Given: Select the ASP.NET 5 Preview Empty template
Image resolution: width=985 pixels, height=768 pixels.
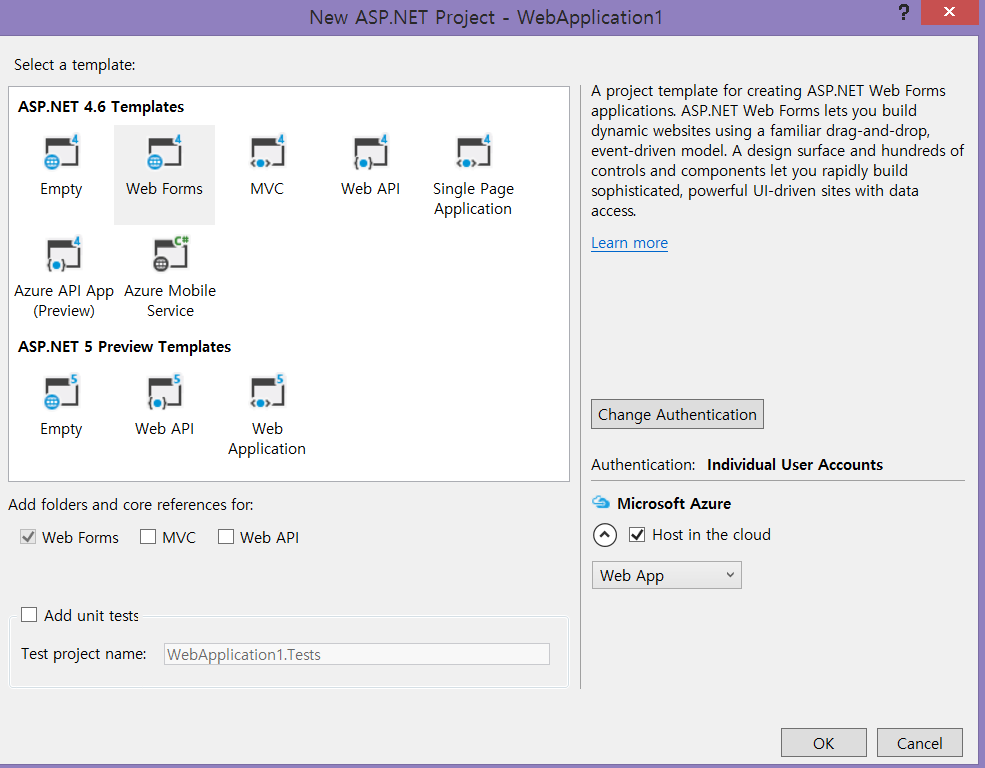Looking at the screenshot, I should point(61,394).
